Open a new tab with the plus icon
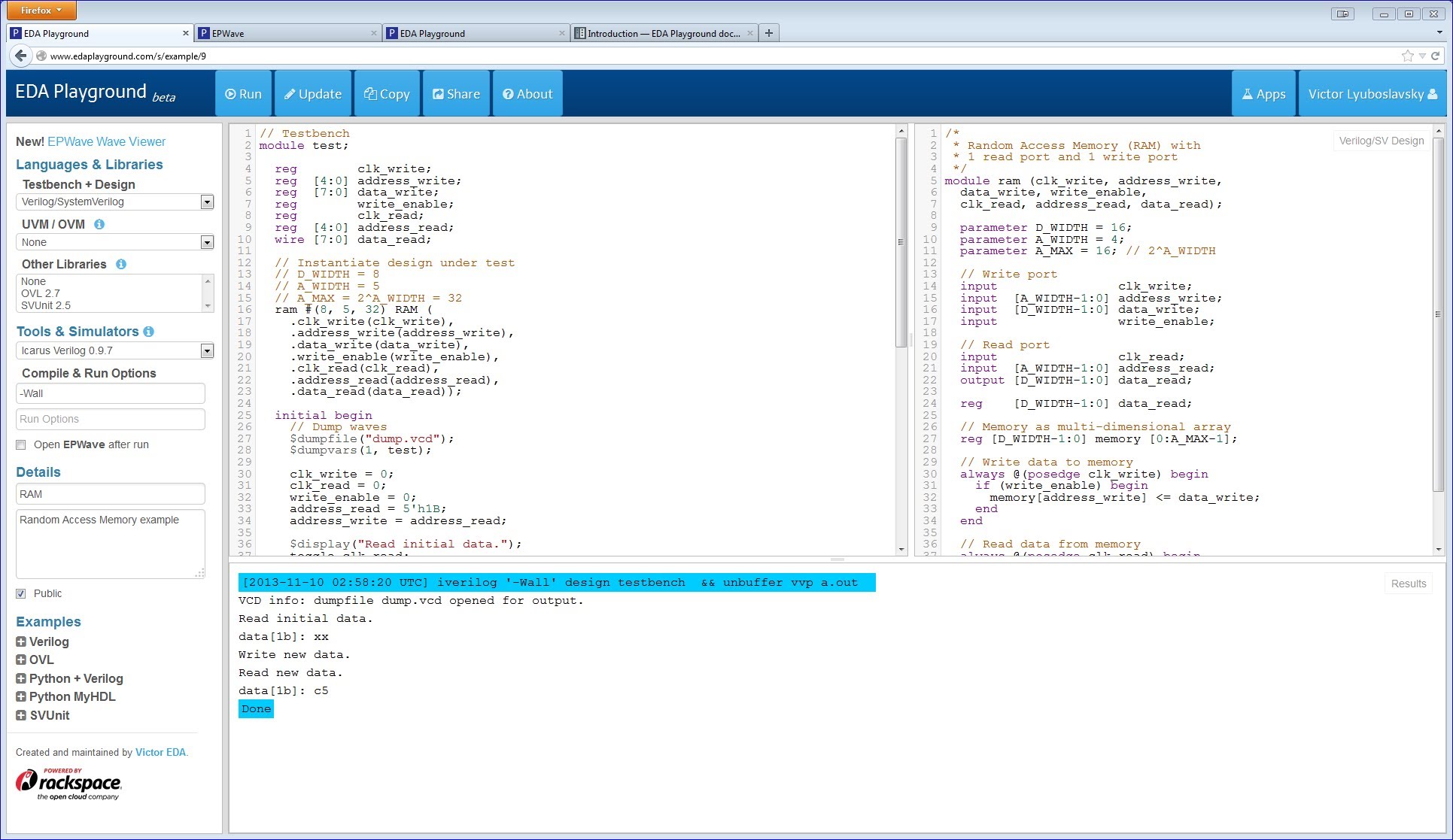 [x=768, y=33]
